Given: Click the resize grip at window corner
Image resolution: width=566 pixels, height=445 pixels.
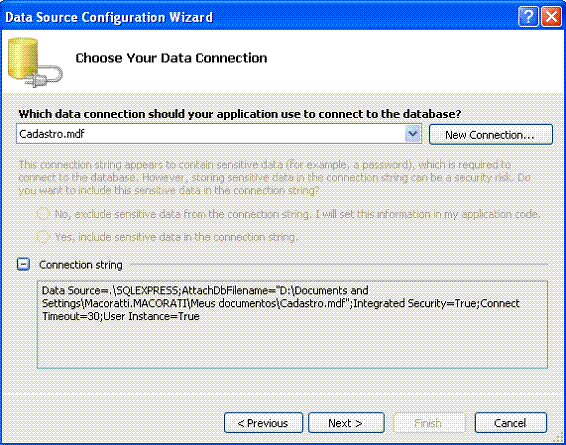Looking at the screenshot, I should click(x=560, y=439).
